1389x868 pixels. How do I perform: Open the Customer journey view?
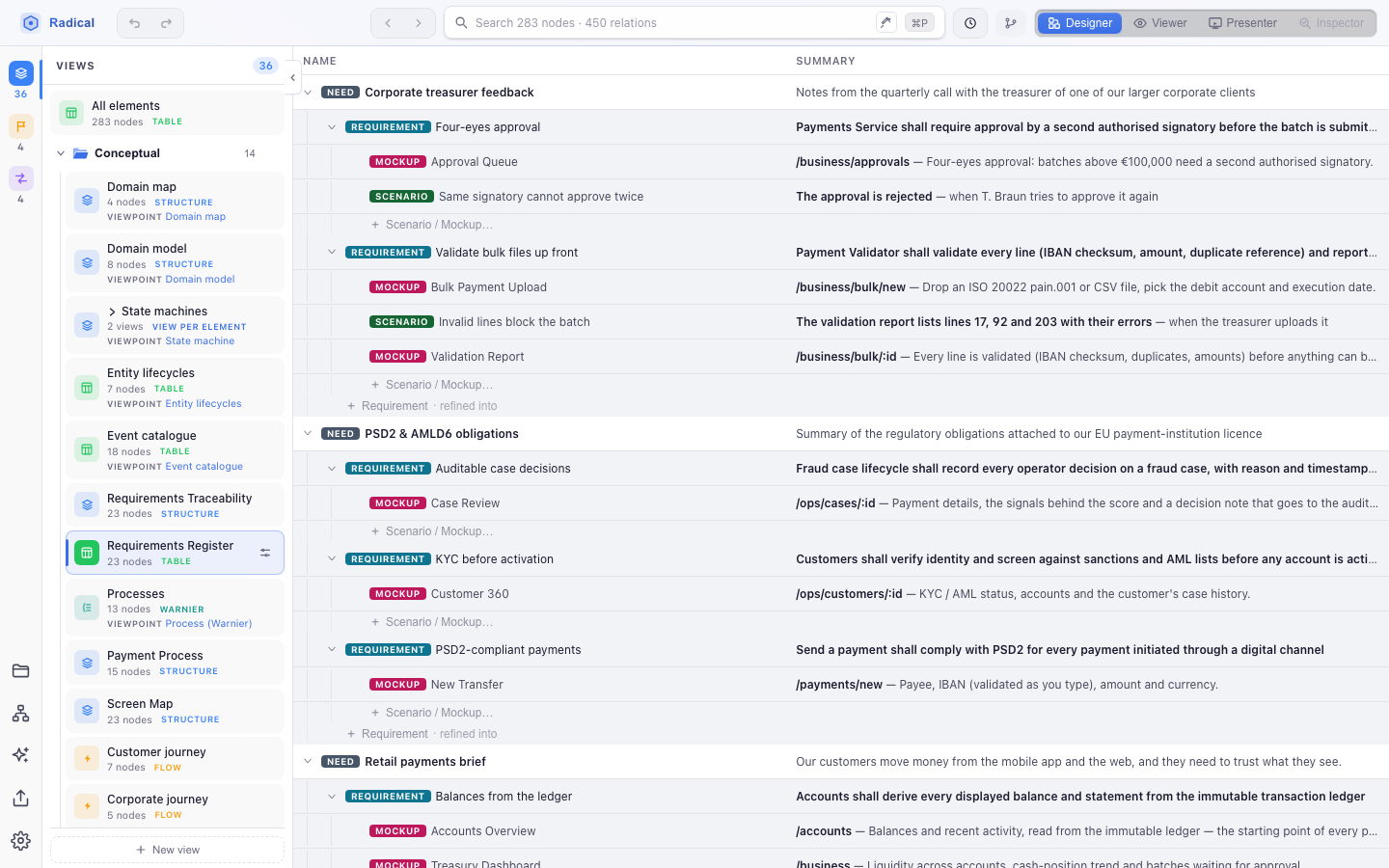175,759
